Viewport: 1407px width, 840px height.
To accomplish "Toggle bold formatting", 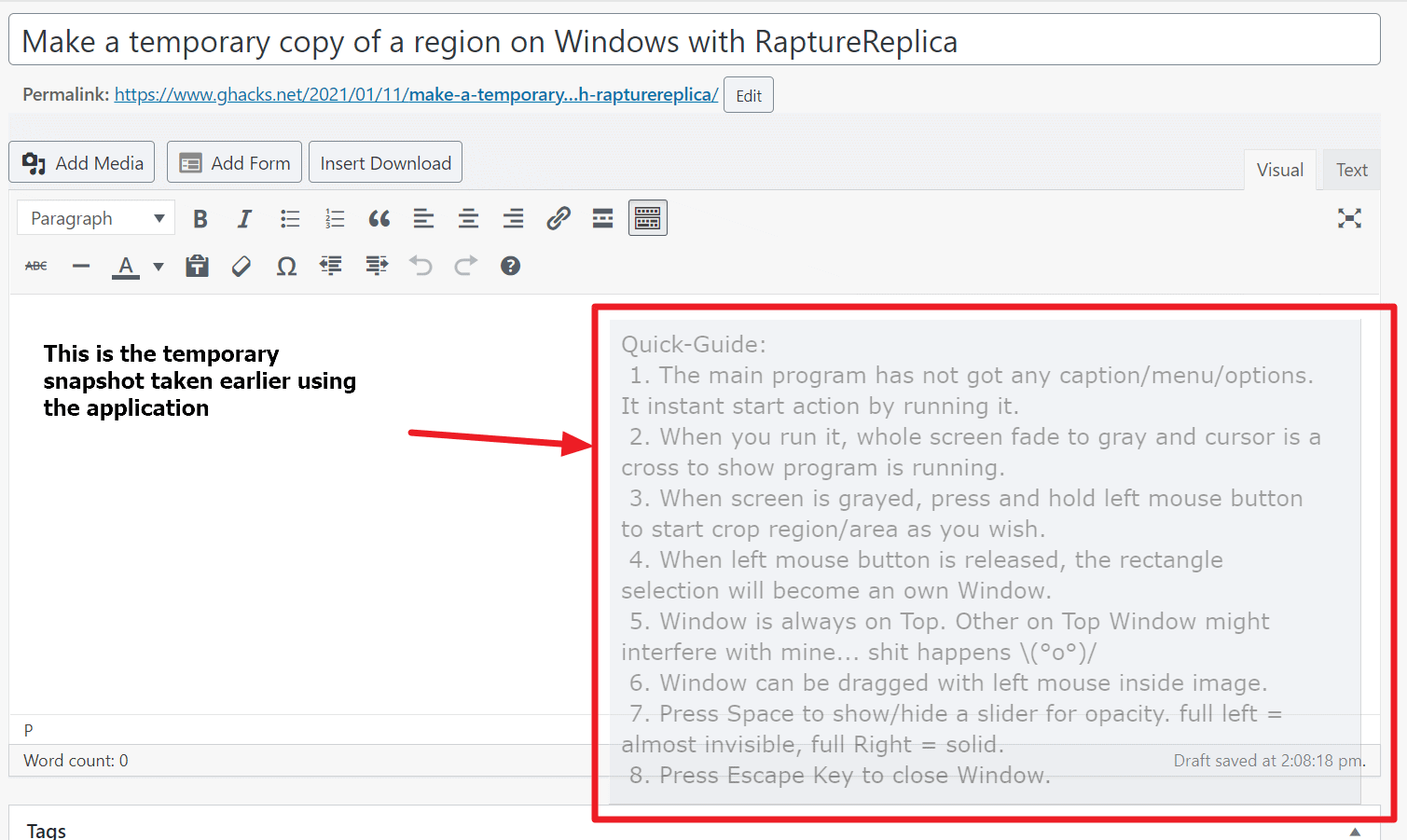I will click(x=200, y=219).
